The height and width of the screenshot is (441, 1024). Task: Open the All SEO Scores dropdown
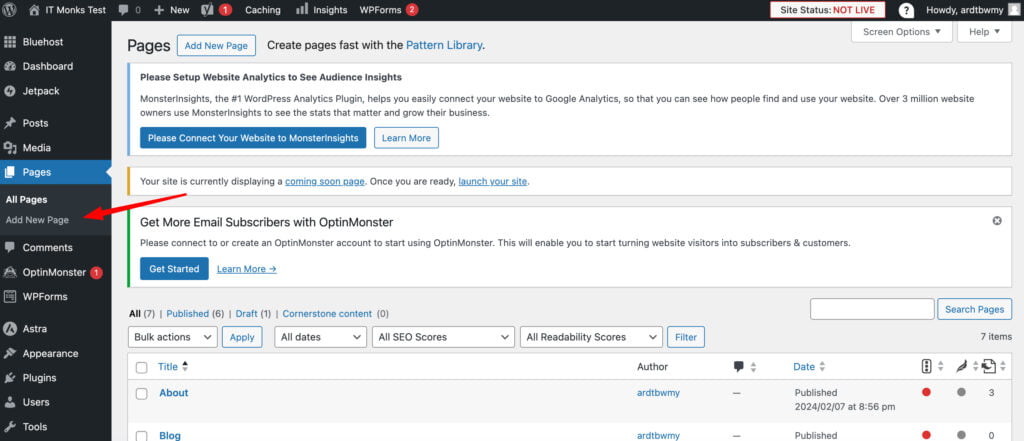click(x=443, y=337)
